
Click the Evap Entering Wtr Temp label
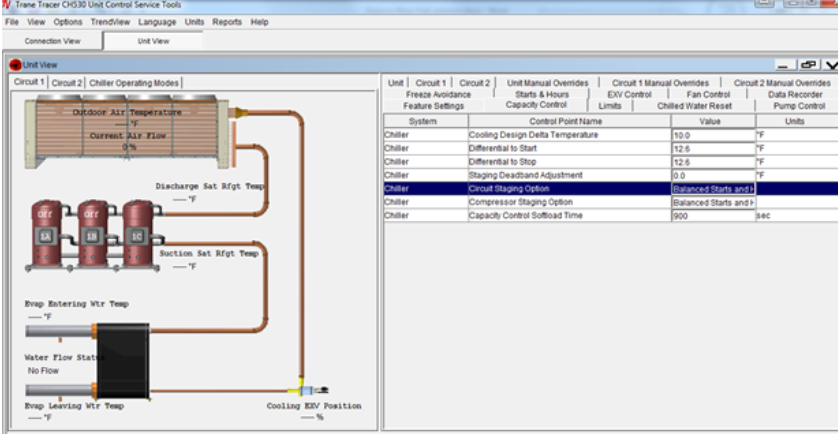76,304
